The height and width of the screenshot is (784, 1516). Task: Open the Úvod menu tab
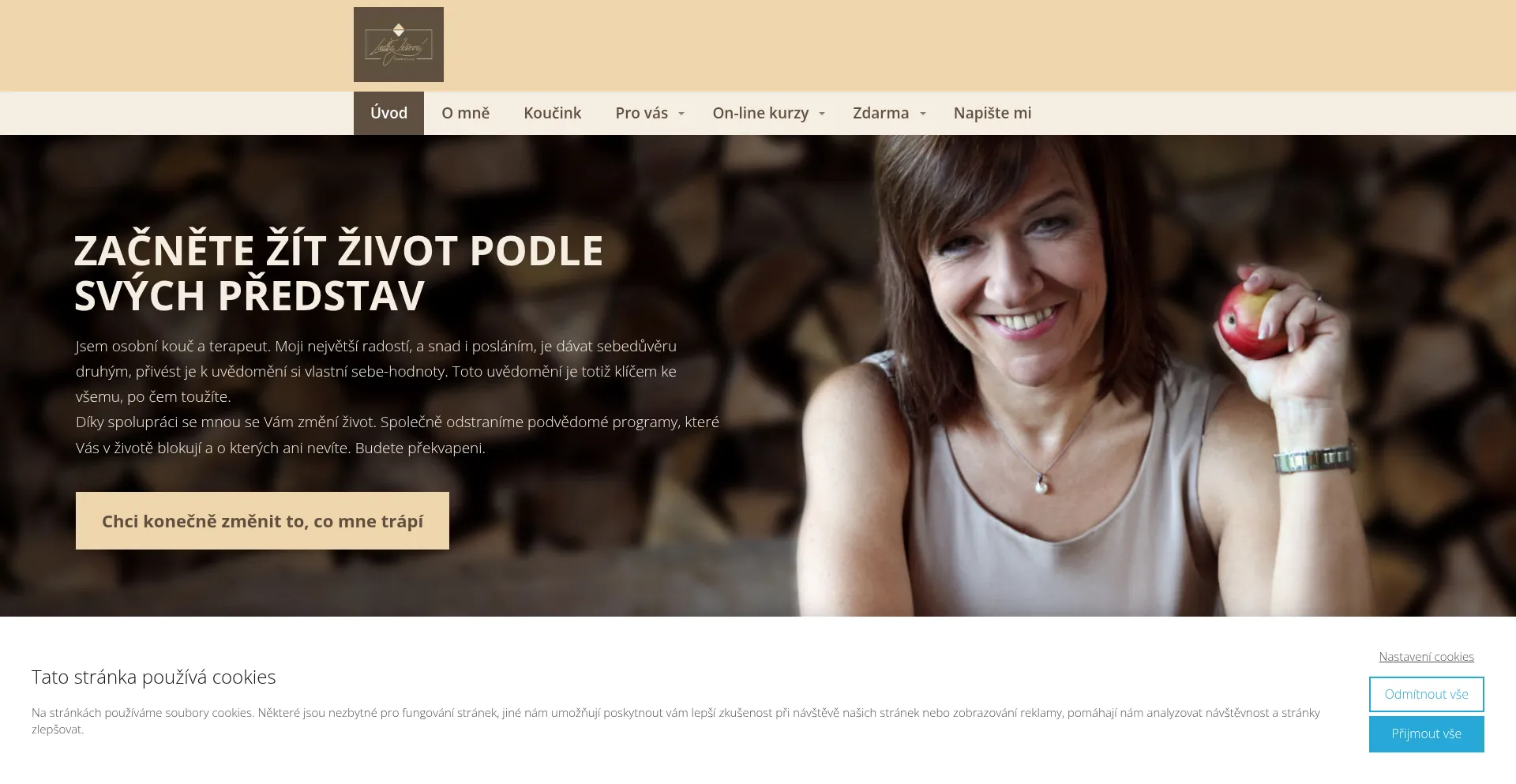[388, 113]
